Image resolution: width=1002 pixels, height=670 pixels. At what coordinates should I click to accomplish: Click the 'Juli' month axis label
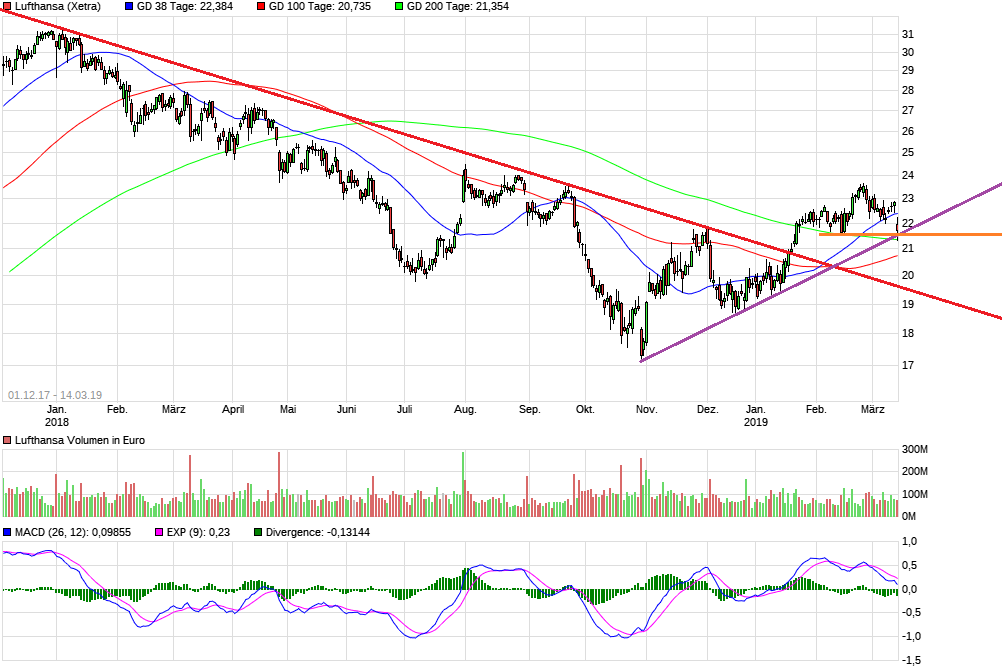click(405, 409)
